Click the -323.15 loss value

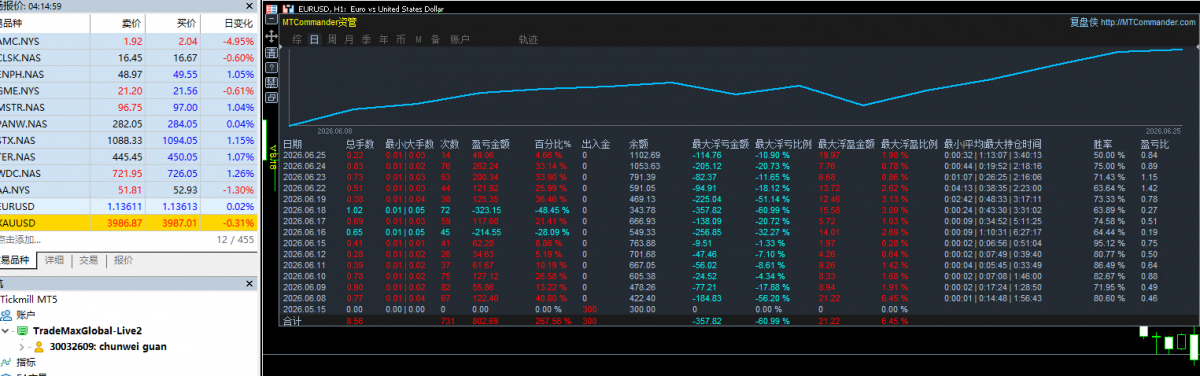(487, 209)
